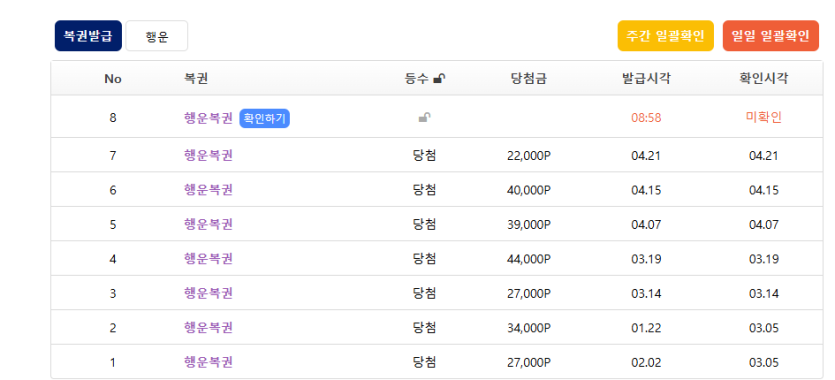Open 행운복권 link in row 1
Screen dimensions: 835x380
click(x=208, y=362)
